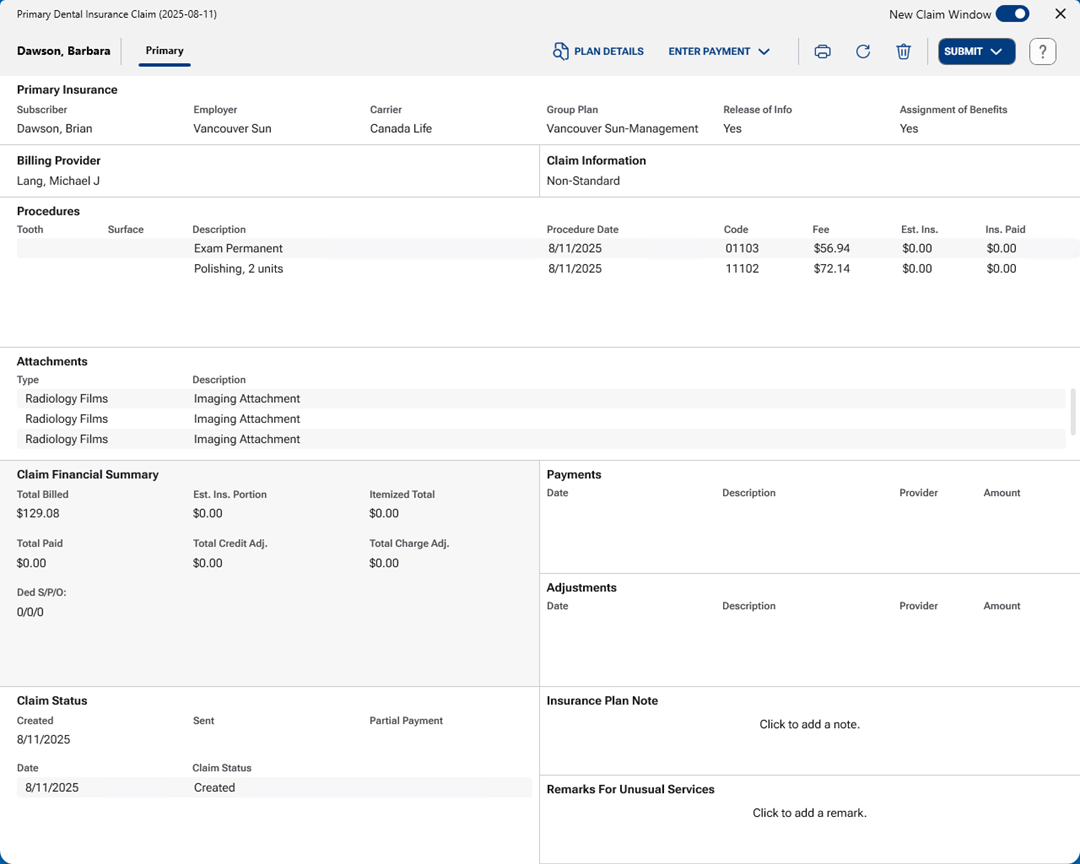Click the delete claim trash icon

point(903,52)
